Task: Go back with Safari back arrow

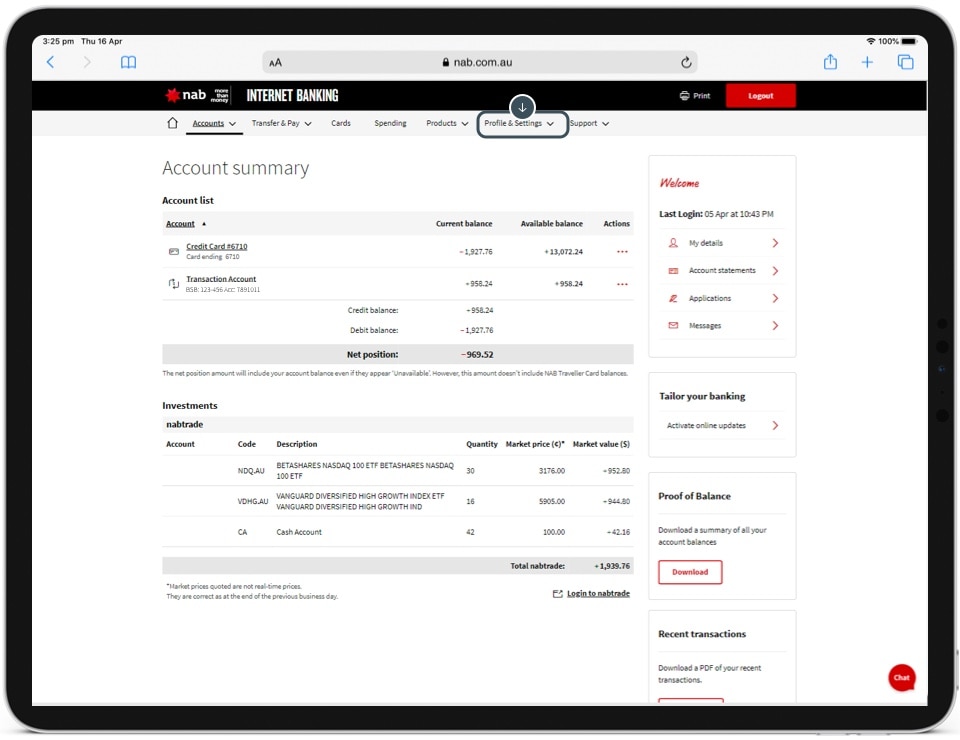Action: [x=51, y=62]
